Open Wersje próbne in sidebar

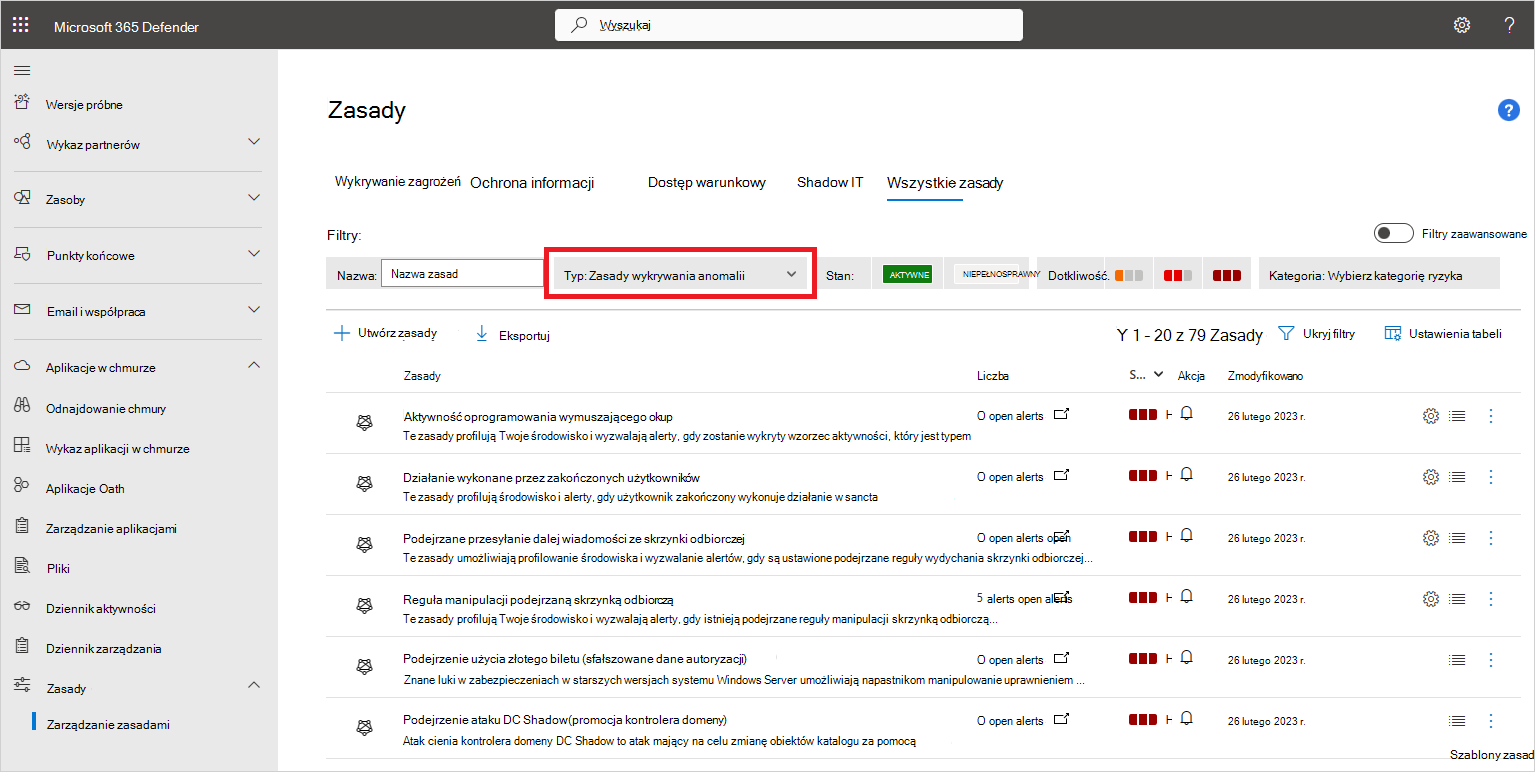point(84,104)
